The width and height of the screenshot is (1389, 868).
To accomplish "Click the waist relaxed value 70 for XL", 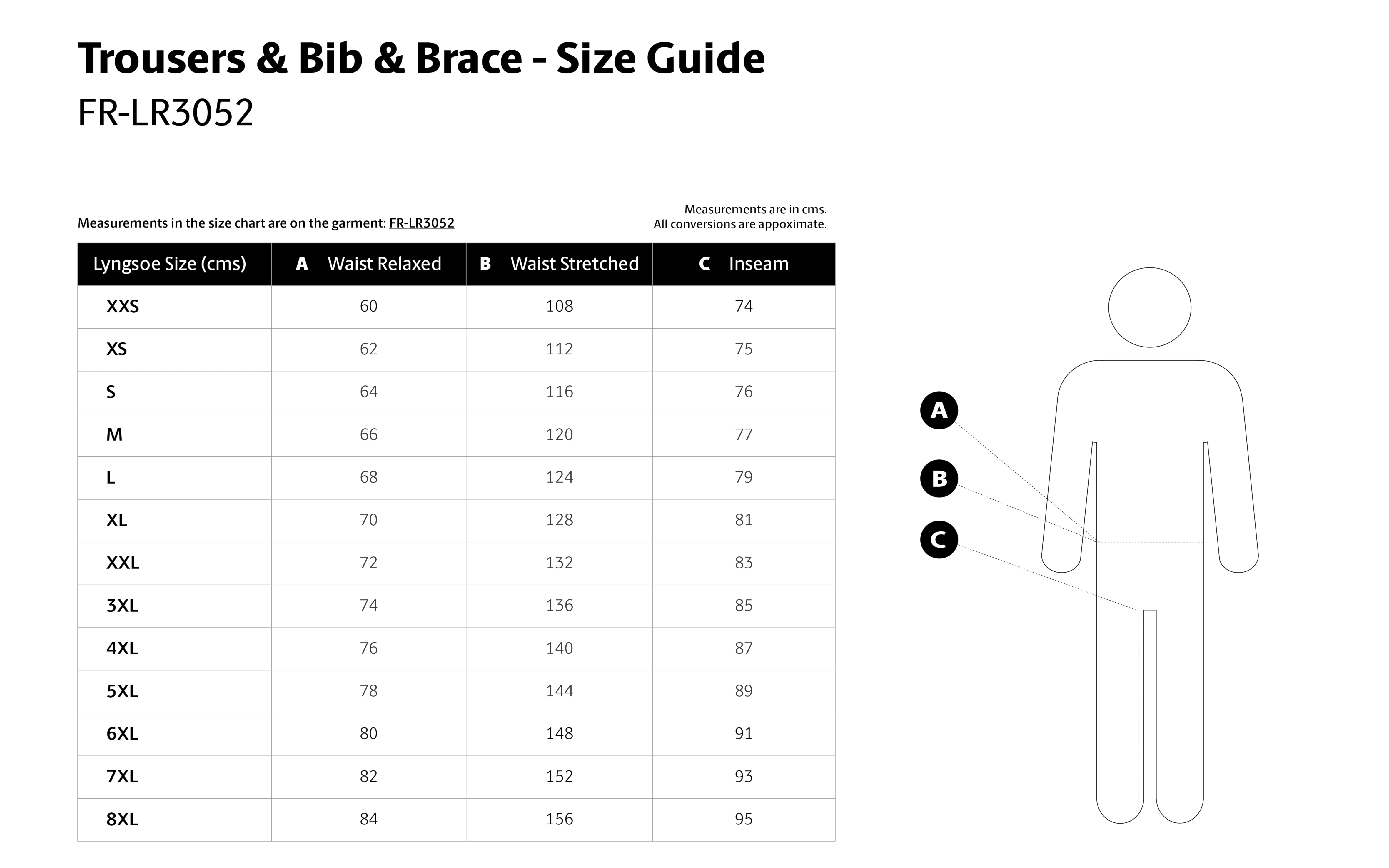I will point(369,520).
